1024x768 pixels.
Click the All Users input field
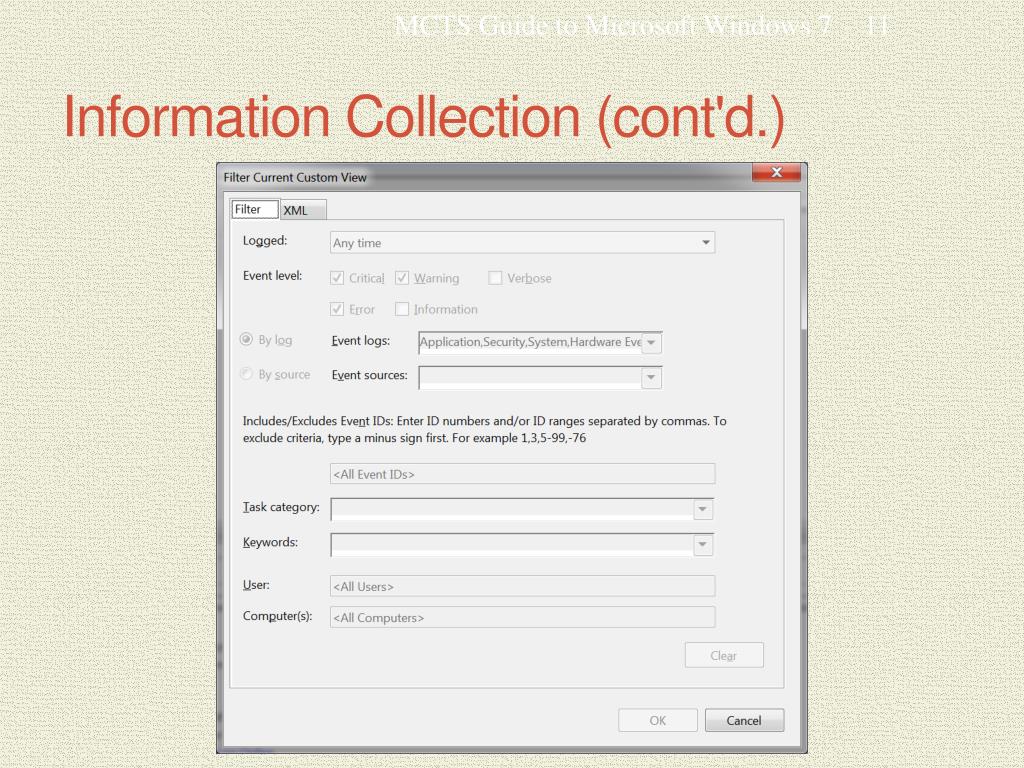pyautogui.click(x=522, y=586)
